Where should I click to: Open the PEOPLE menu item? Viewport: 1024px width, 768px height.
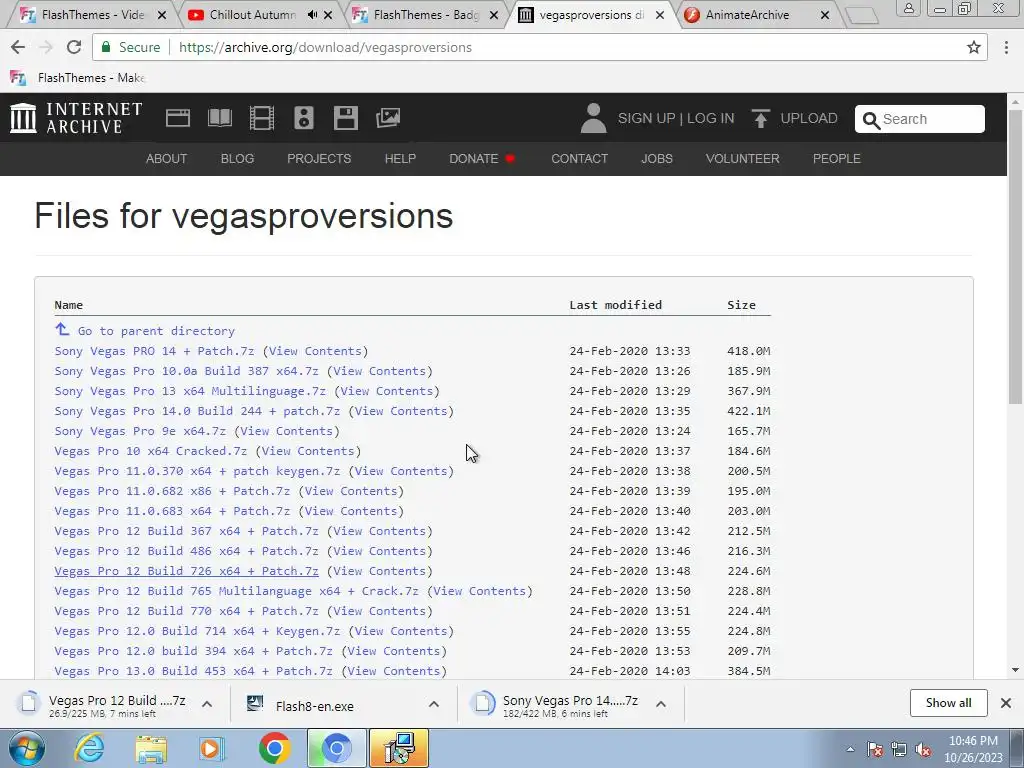(837, 159)
